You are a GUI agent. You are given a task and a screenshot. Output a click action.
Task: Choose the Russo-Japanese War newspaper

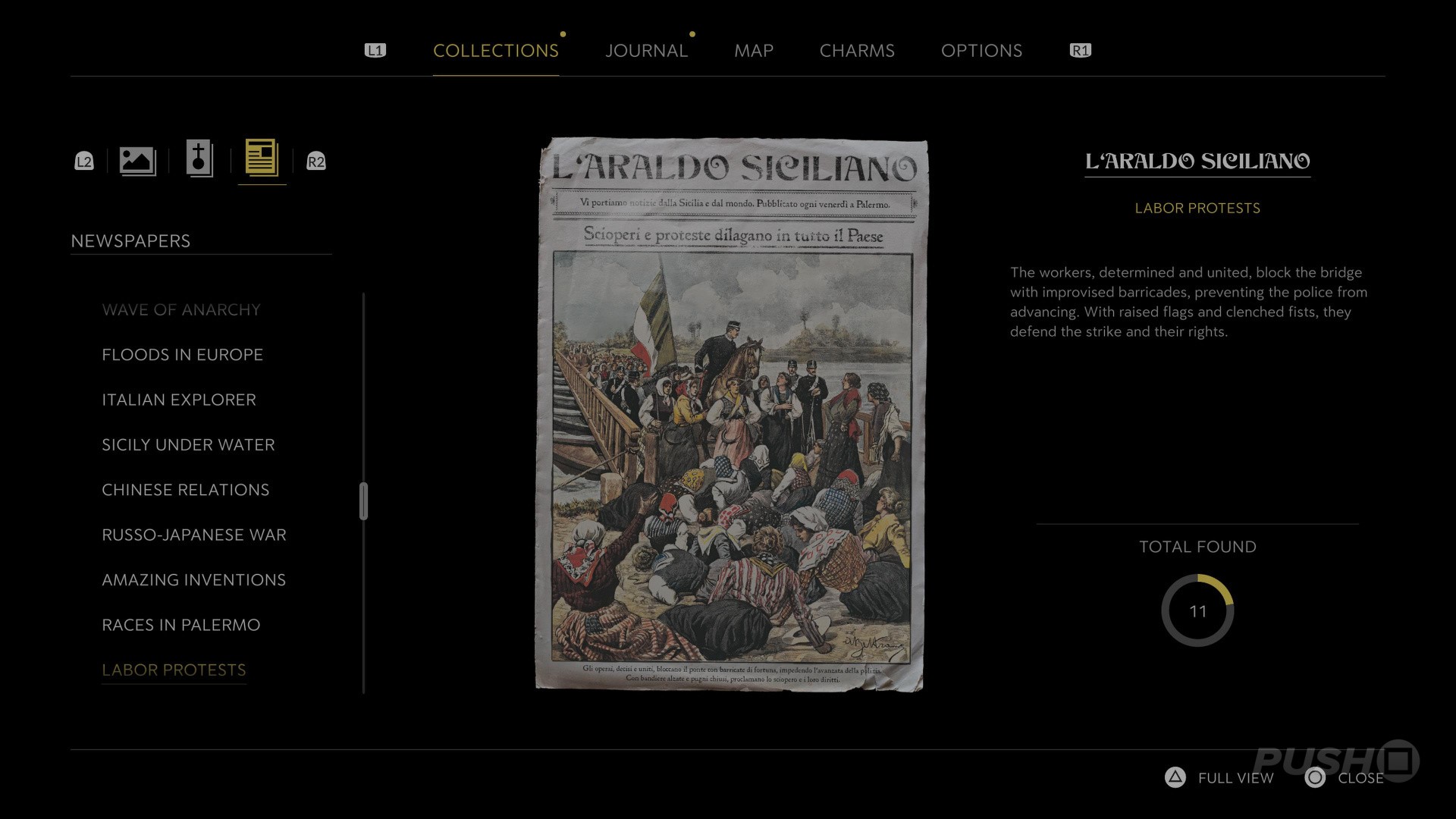coord(193,535)
